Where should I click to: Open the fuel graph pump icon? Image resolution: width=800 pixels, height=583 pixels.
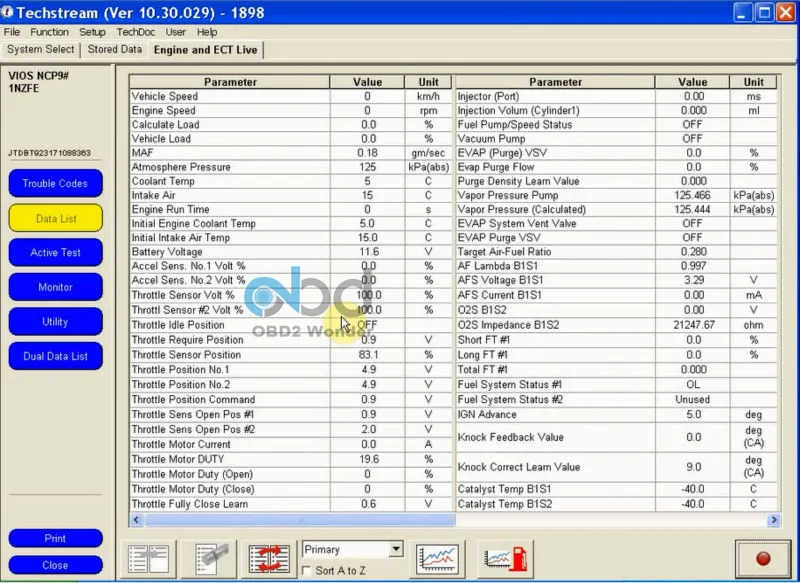(x=506, y=559)
